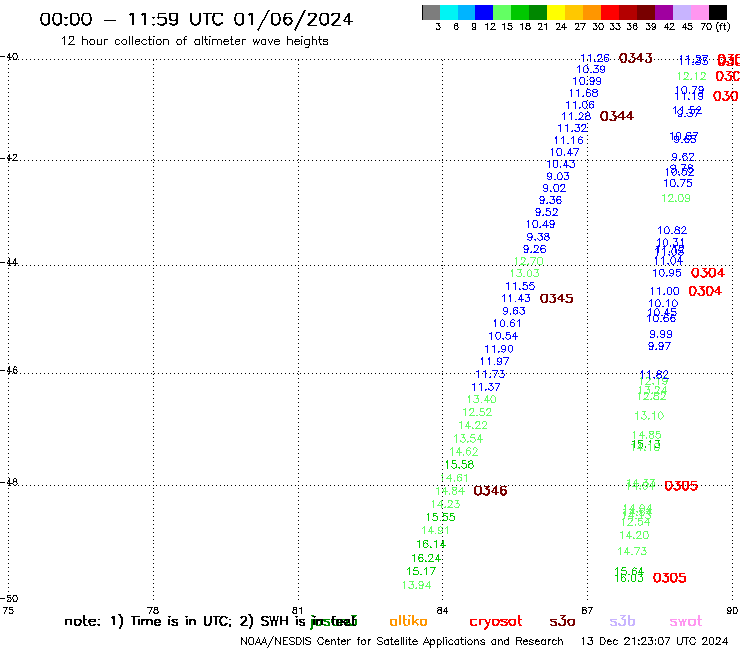Screen dimensions: 740x650
Task: Click the 0304 time label beside 11.00
Action: [x=705, y=291]
